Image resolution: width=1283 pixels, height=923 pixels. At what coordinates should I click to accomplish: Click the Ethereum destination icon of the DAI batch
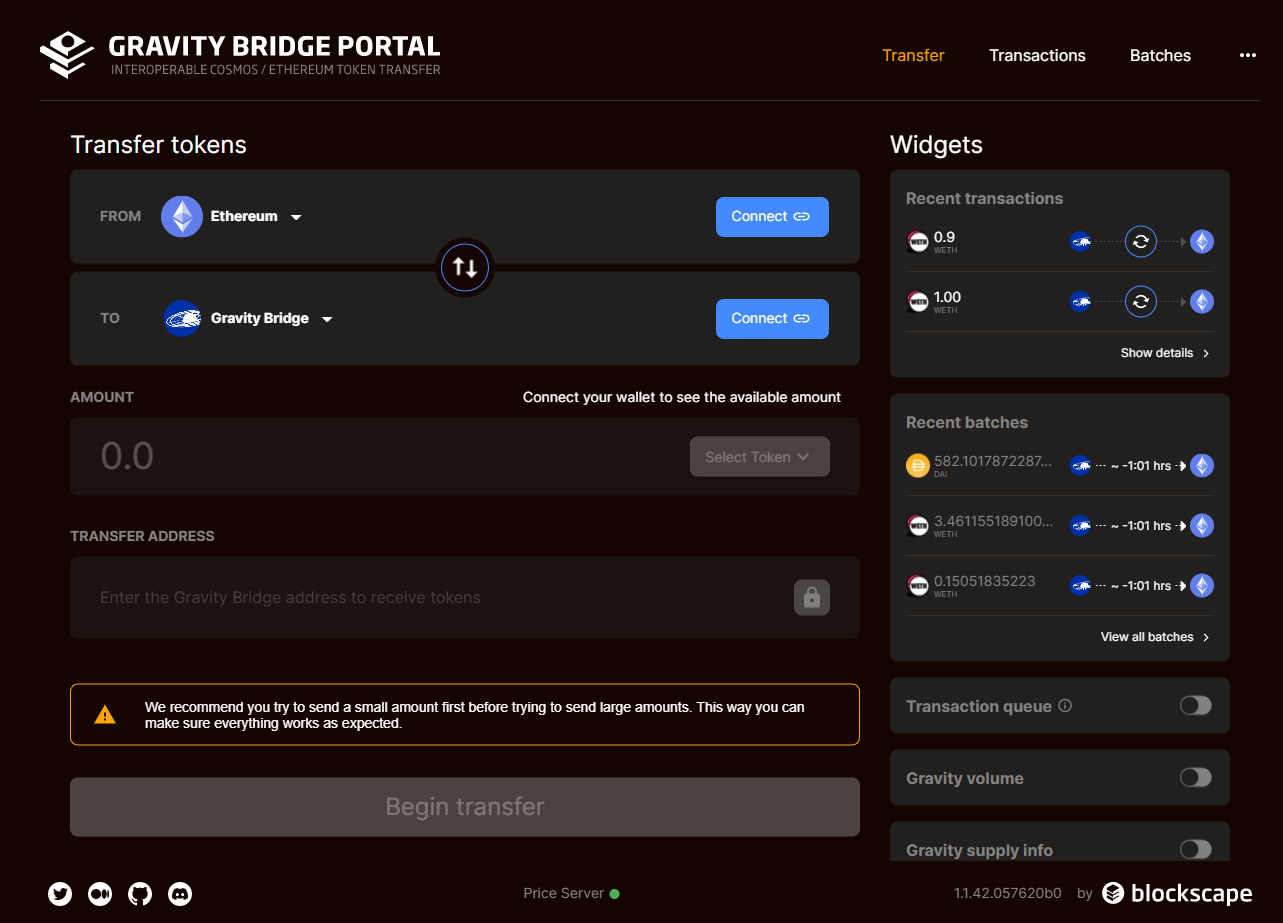(1201, 466)
